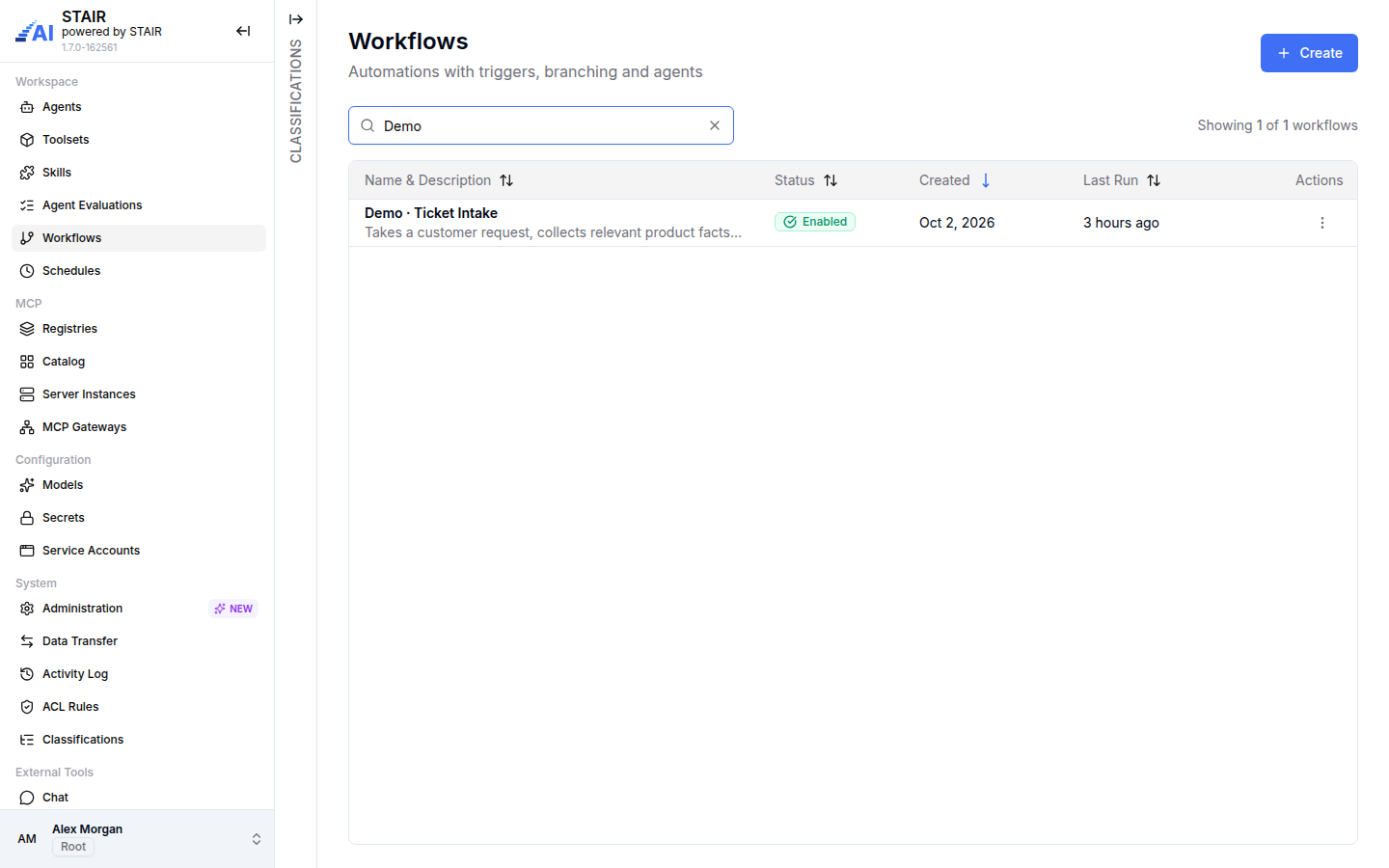Open actions menu for Demo Ticket Intake

tap(1322, 223)
